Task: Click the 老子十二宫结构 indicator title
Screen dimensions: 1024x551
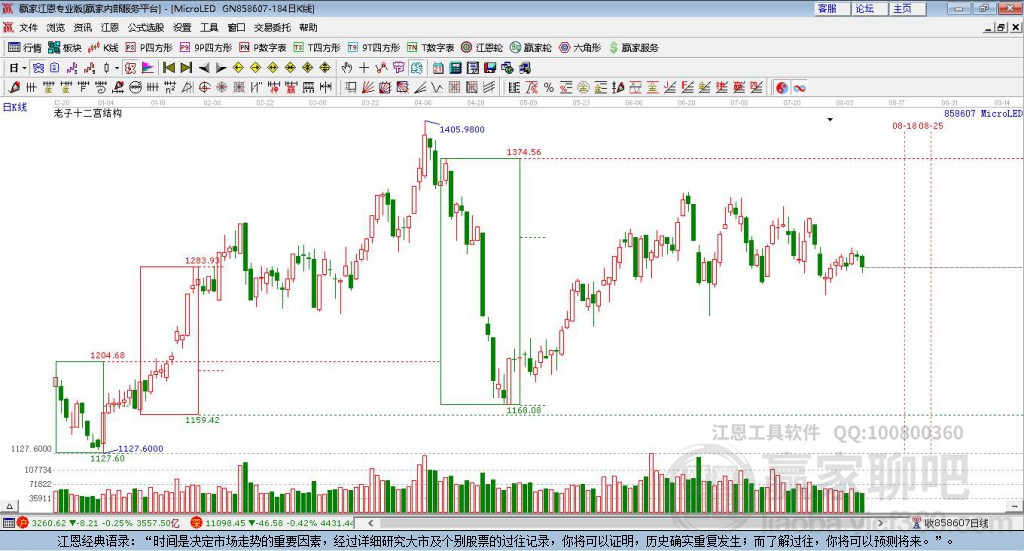Action: [x=88, y=113]
